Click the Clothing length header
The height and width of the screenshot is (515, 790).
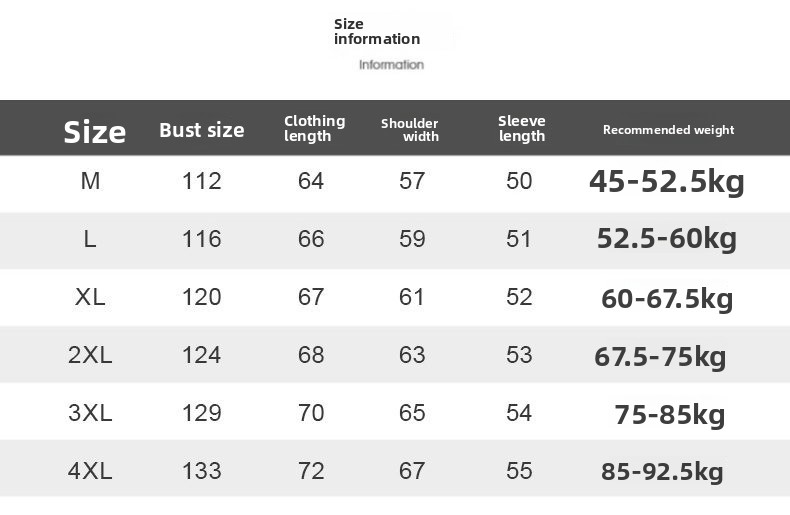point(314,128)
